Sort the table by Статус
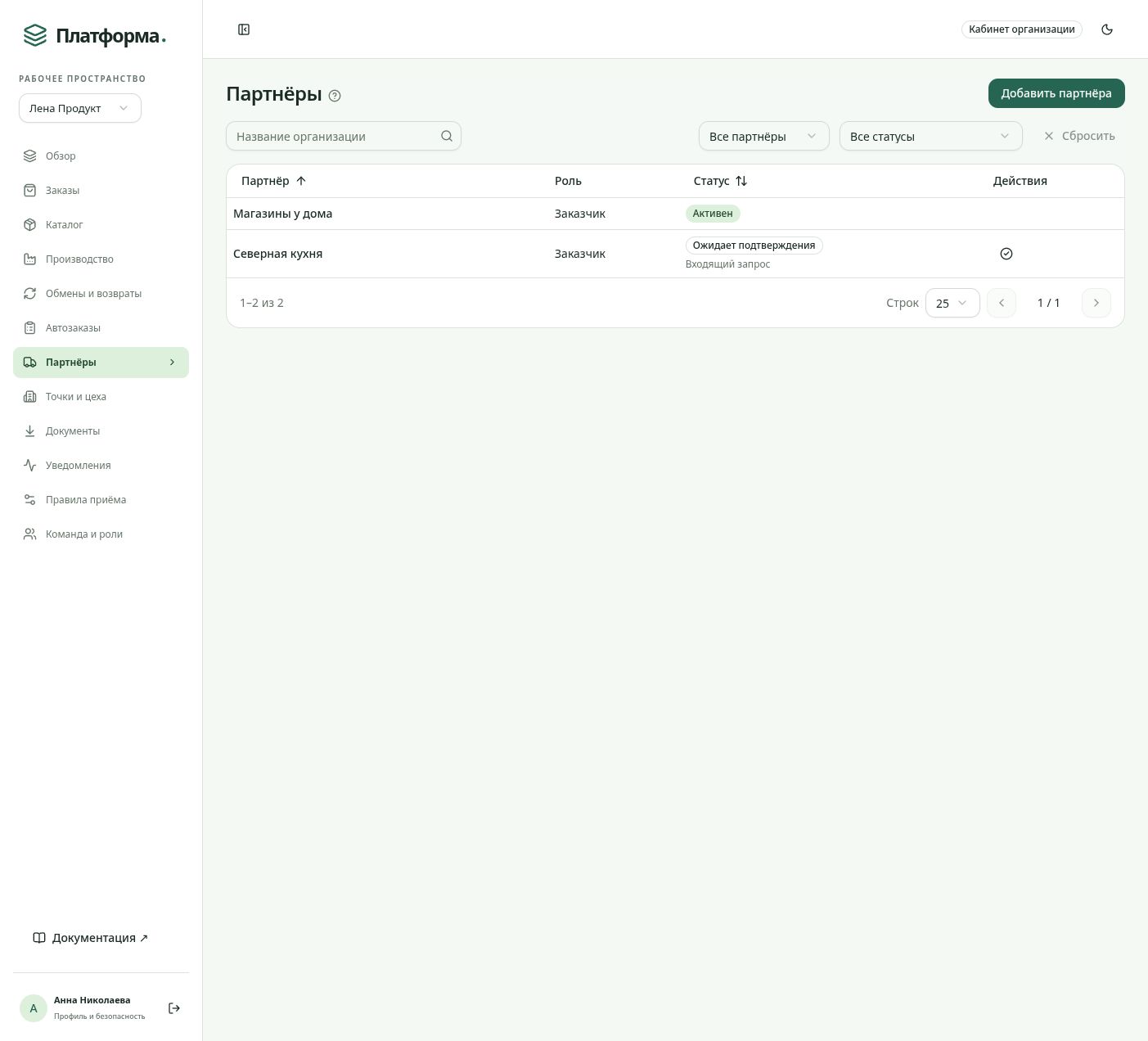Image resolution: width=1148 pixels, height=1041 pixels. pyautogui.click(x=720, y=181)
